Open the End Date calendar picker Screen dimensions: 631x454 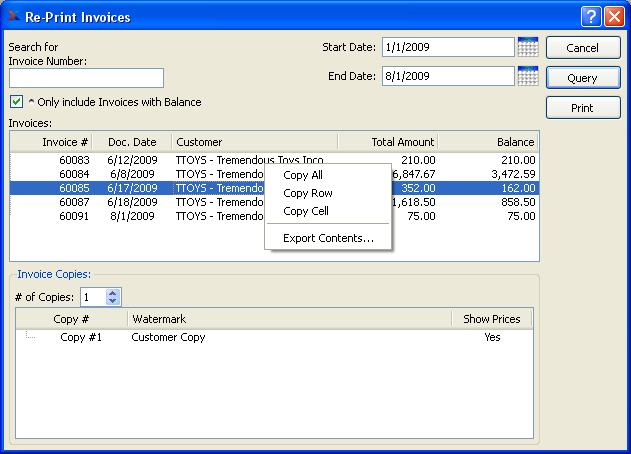528,76
